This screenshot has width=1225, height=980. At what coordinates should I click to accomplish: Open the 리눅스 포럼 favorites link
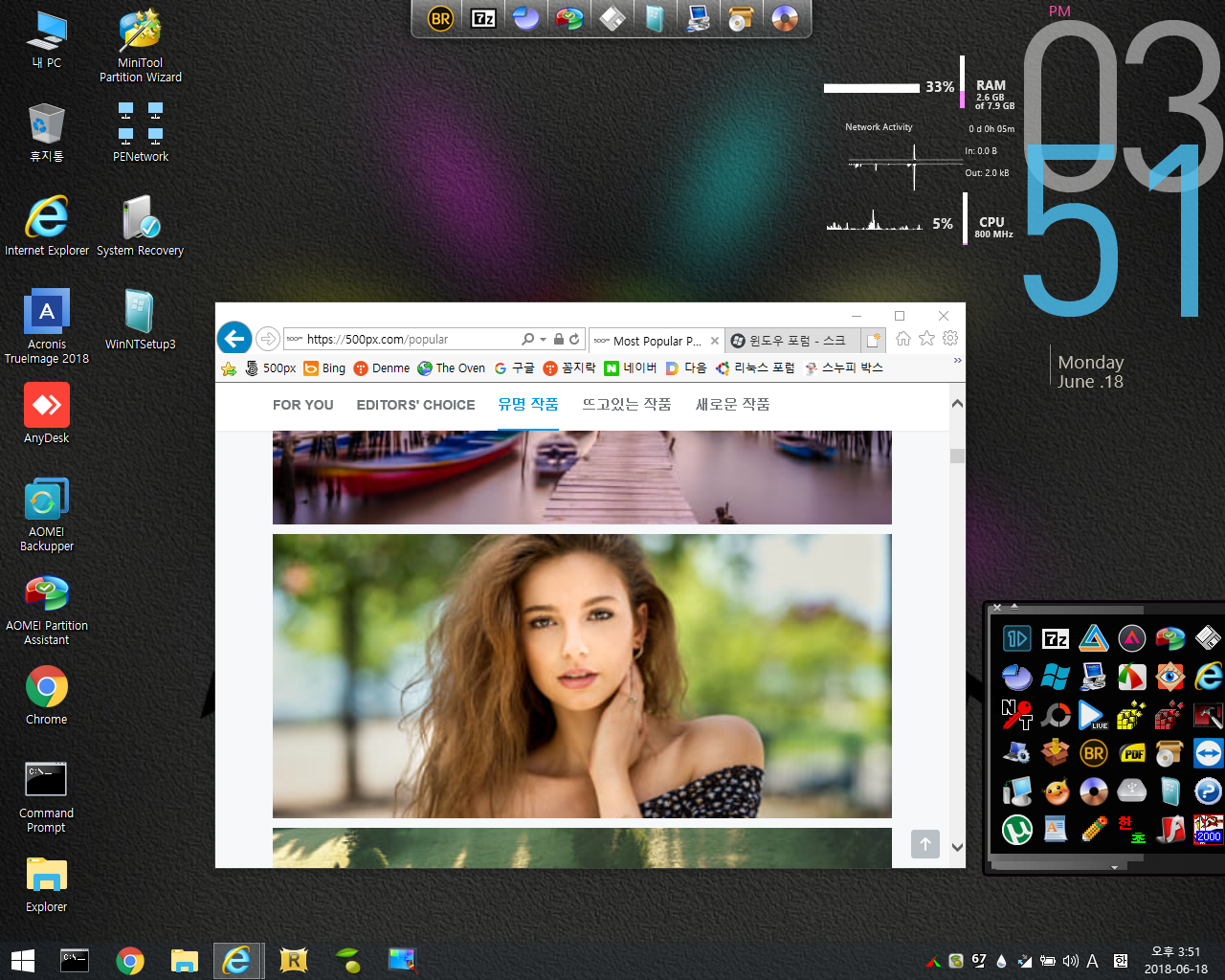755,368
